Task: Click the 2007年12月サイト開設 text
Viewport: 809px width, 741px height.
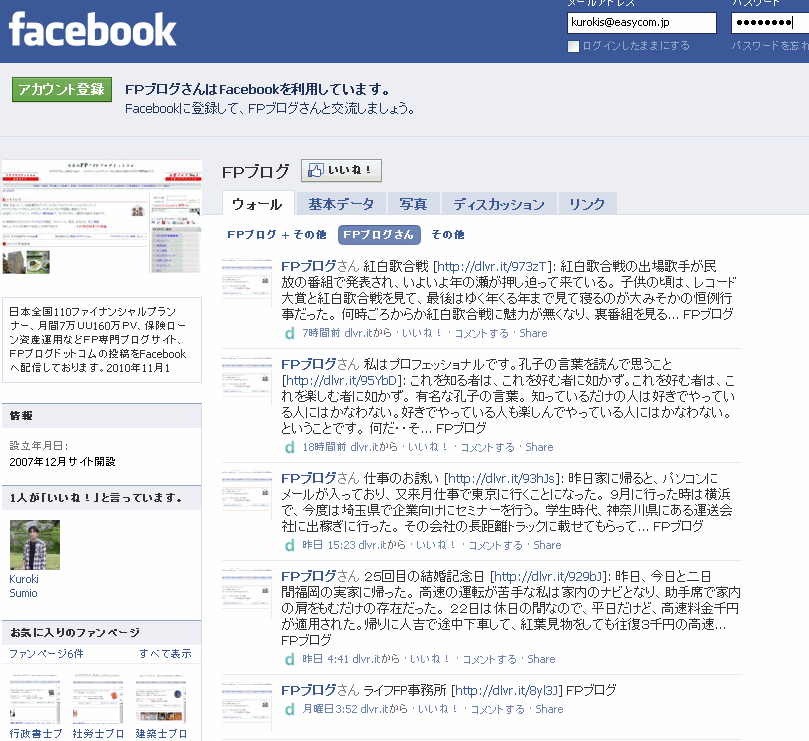Action: click(x=62, y=462)
